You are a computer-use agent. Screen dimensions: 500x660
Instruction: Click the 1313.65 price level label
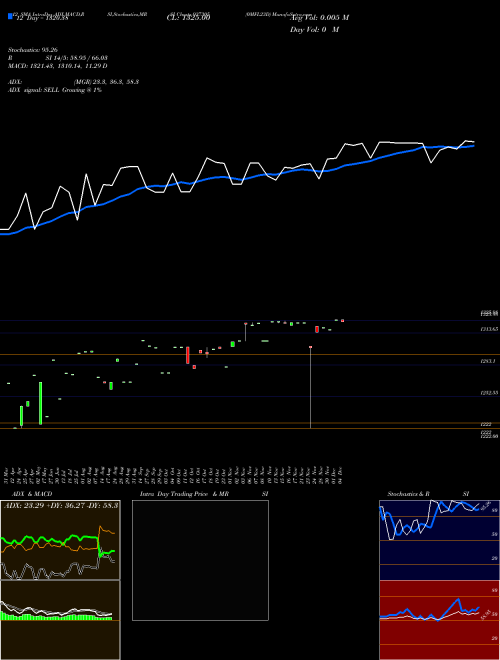pyautogui.click(x=490, y=329)
